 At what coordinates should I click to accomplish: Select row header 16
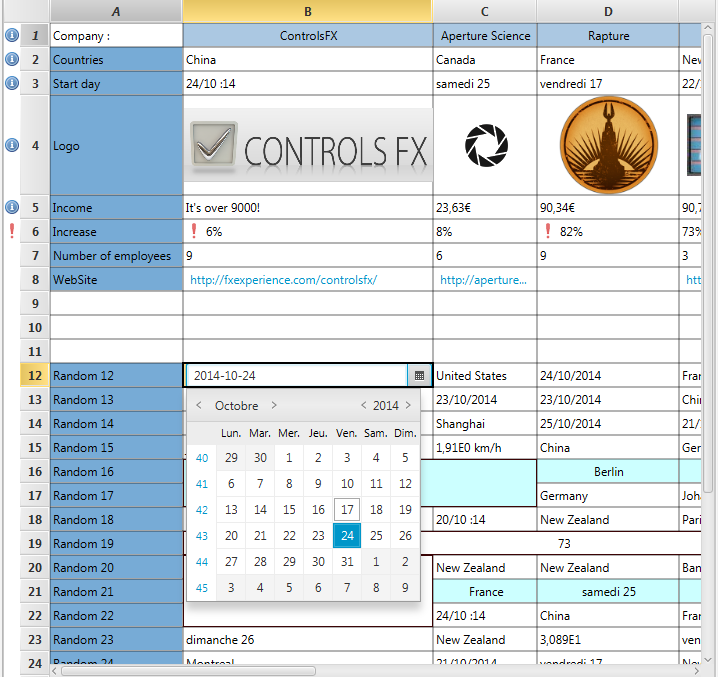coord(35,471)
